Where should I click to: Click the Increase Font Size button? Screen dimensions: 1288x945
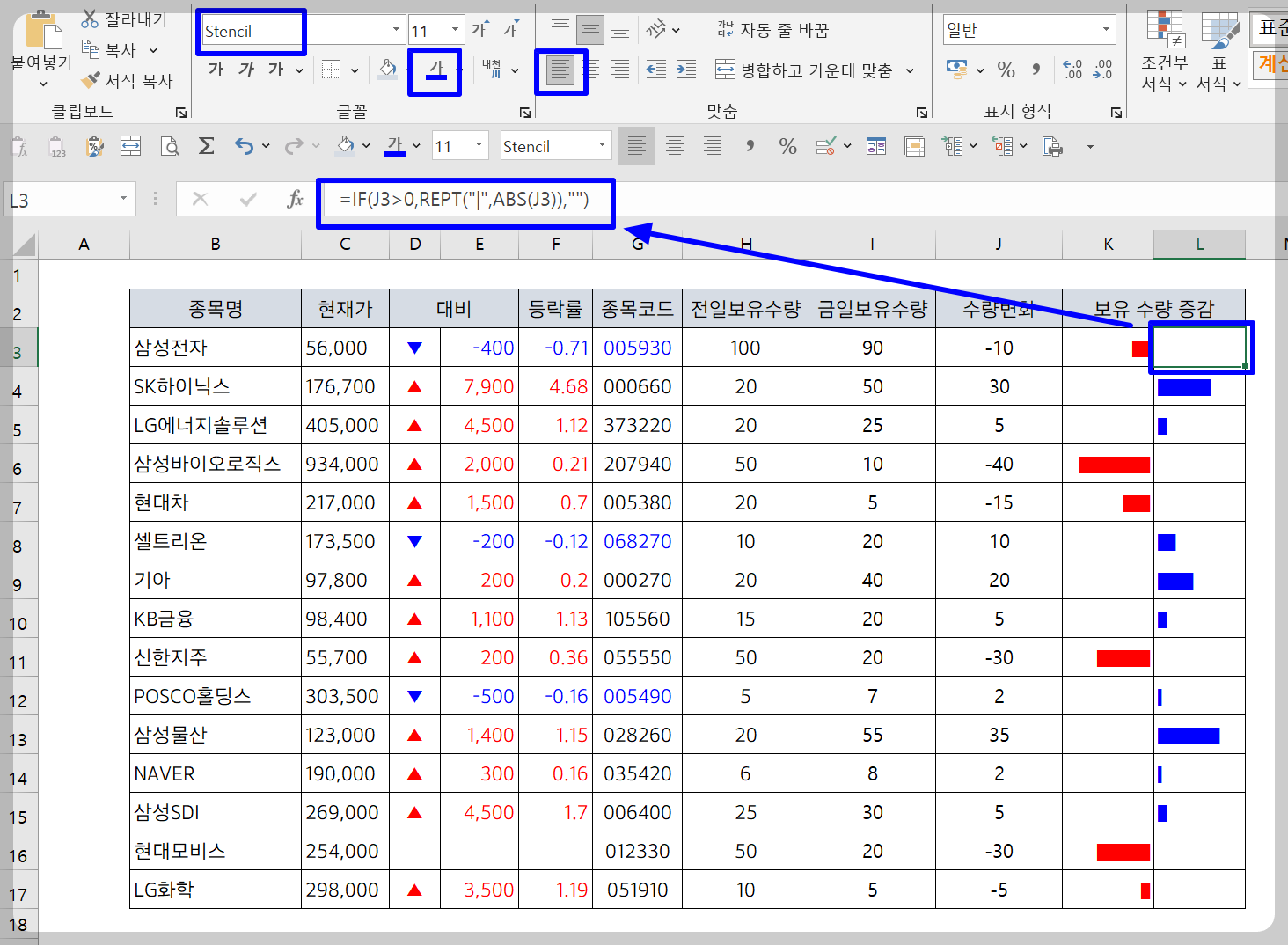click(x=479, y=30)
